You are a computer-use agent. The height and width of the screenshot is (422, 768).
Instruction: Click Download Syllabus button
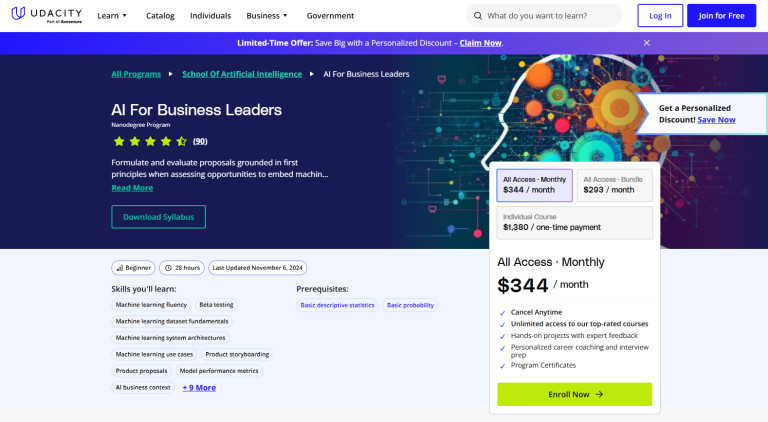tap(159, 217)
